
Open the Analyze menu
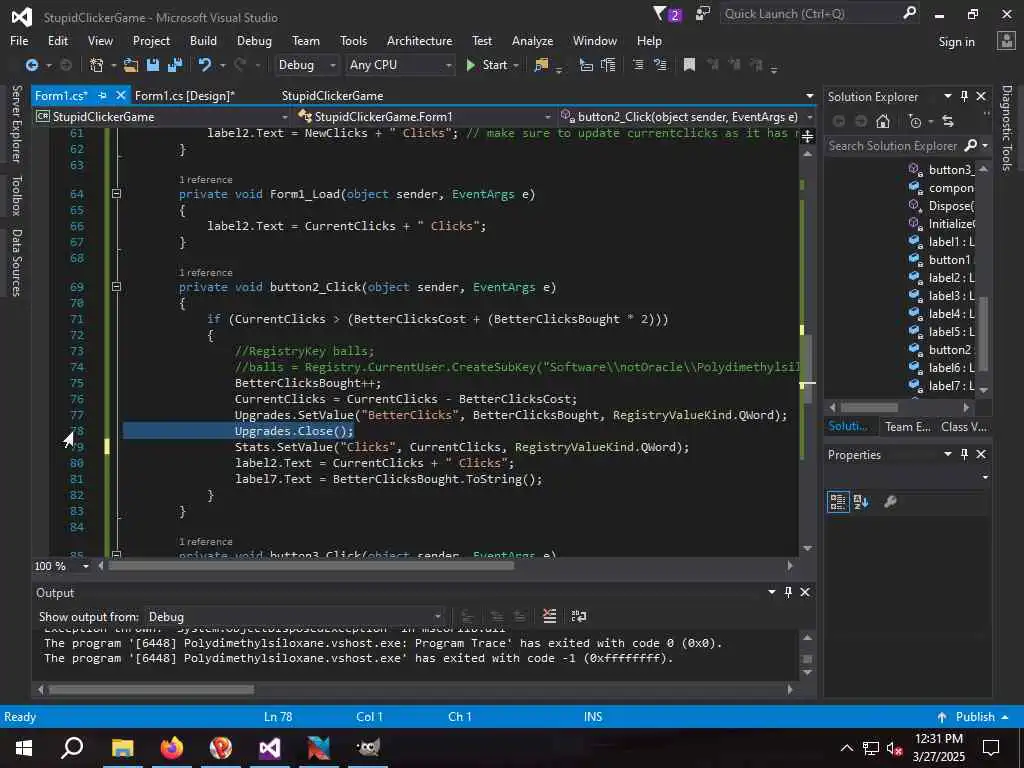pos(532,40)
